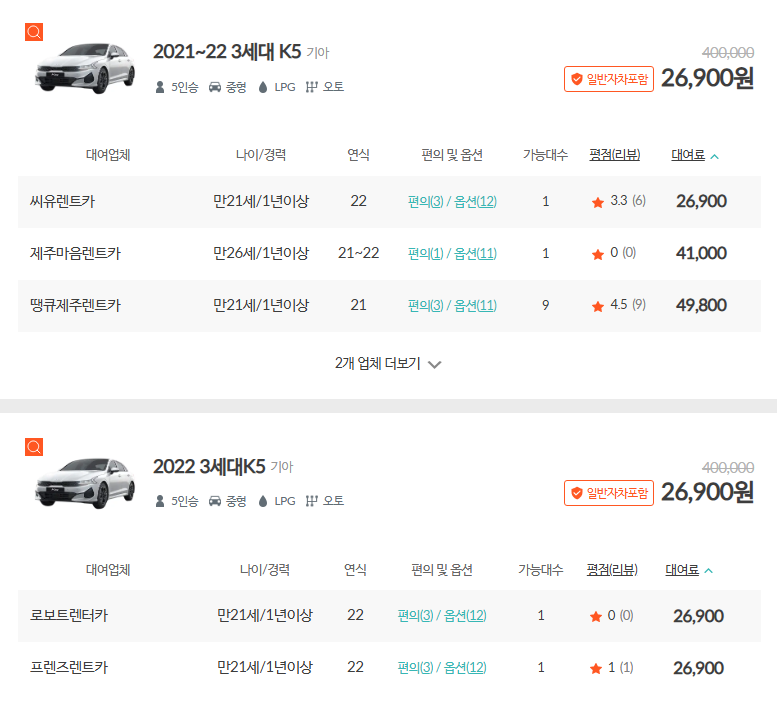Open 편의(3) link for 로보트렌터카
The width and height of the screenshot is (777, 705).
coord(415,616)
